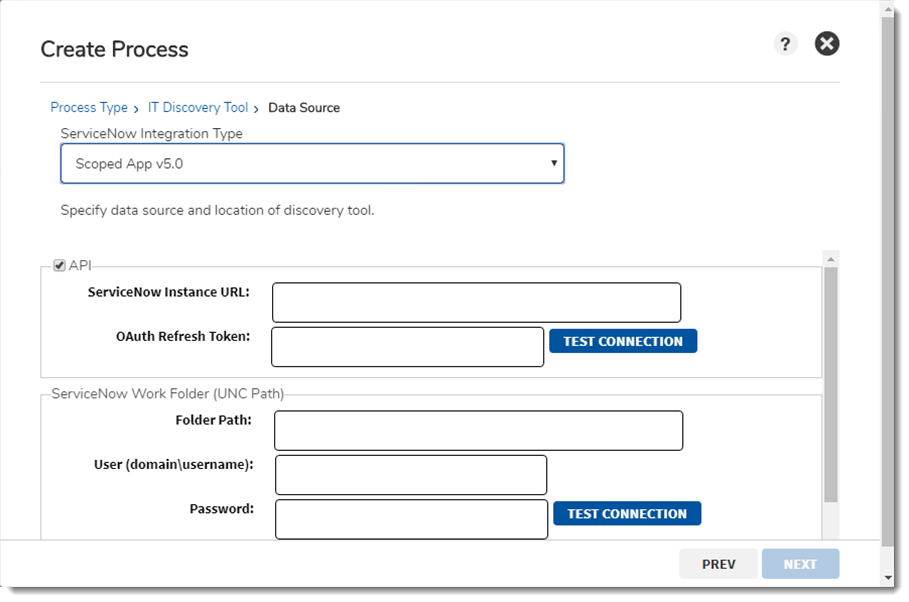The image size is (909, 602).
Task: Test connection for the OAuth token
Action: pyautogui.click(x=622, y=341)
